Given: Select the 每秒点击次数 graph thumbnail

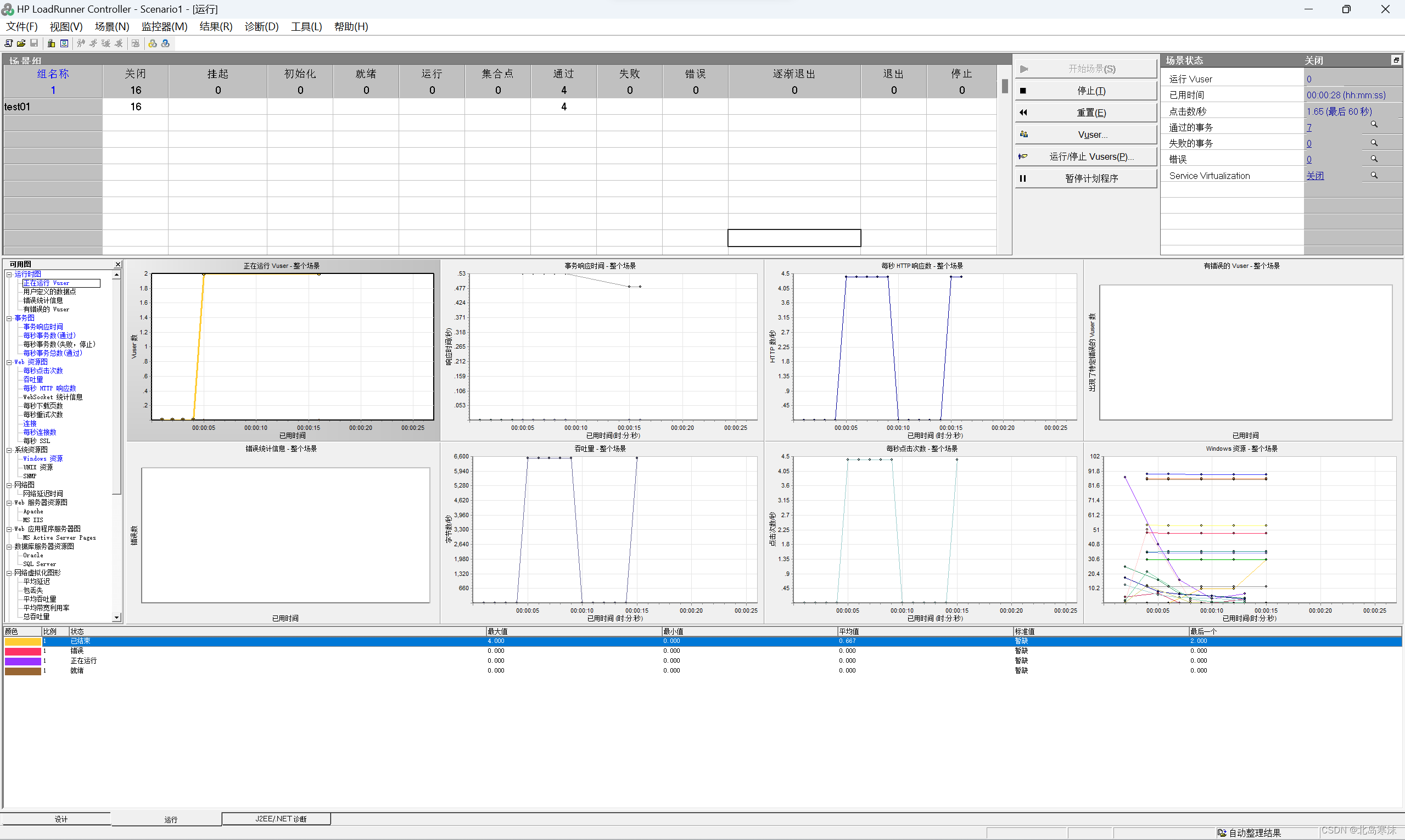Looking at the screenshot, I should pos(924,533).
